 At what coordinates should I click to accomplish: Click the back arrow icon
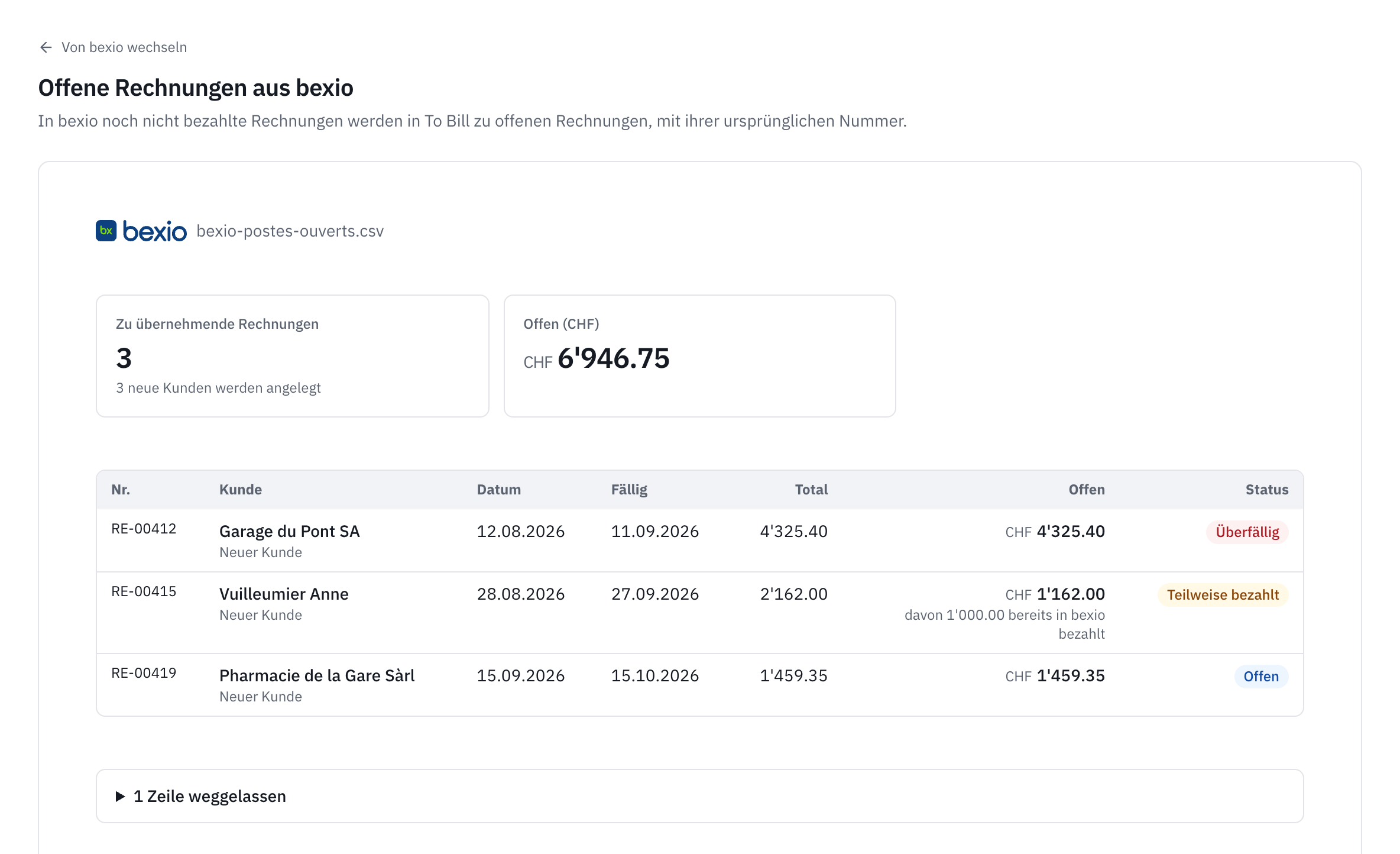pyautogui.click(x=46, y=47)
